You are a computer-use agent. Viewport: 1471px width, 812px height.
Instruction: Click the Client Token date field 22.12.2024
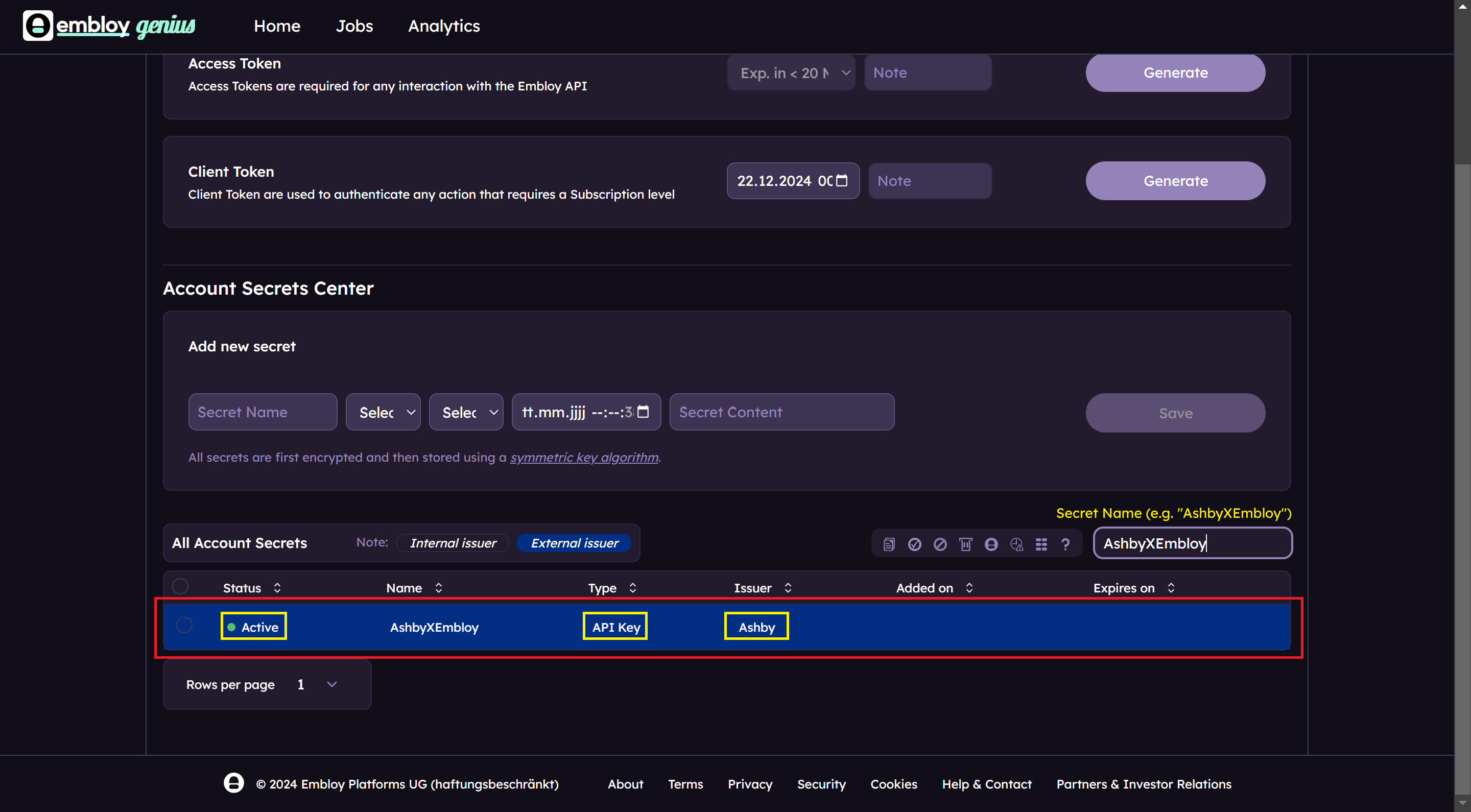pos(793,180)
